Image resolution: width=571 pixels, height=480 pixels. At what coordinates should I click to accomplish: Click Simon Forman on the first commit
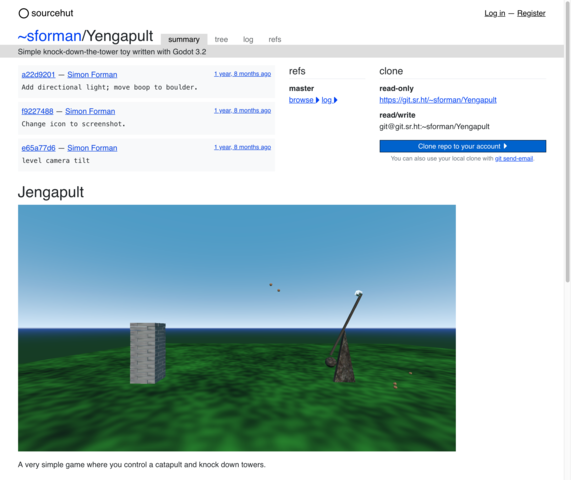point(92,75)
